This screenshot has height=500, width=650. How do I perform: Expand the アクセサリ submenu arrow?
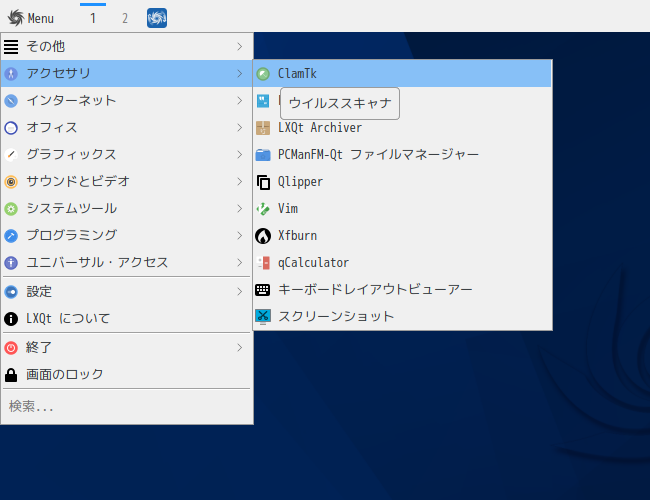(240, 73)
